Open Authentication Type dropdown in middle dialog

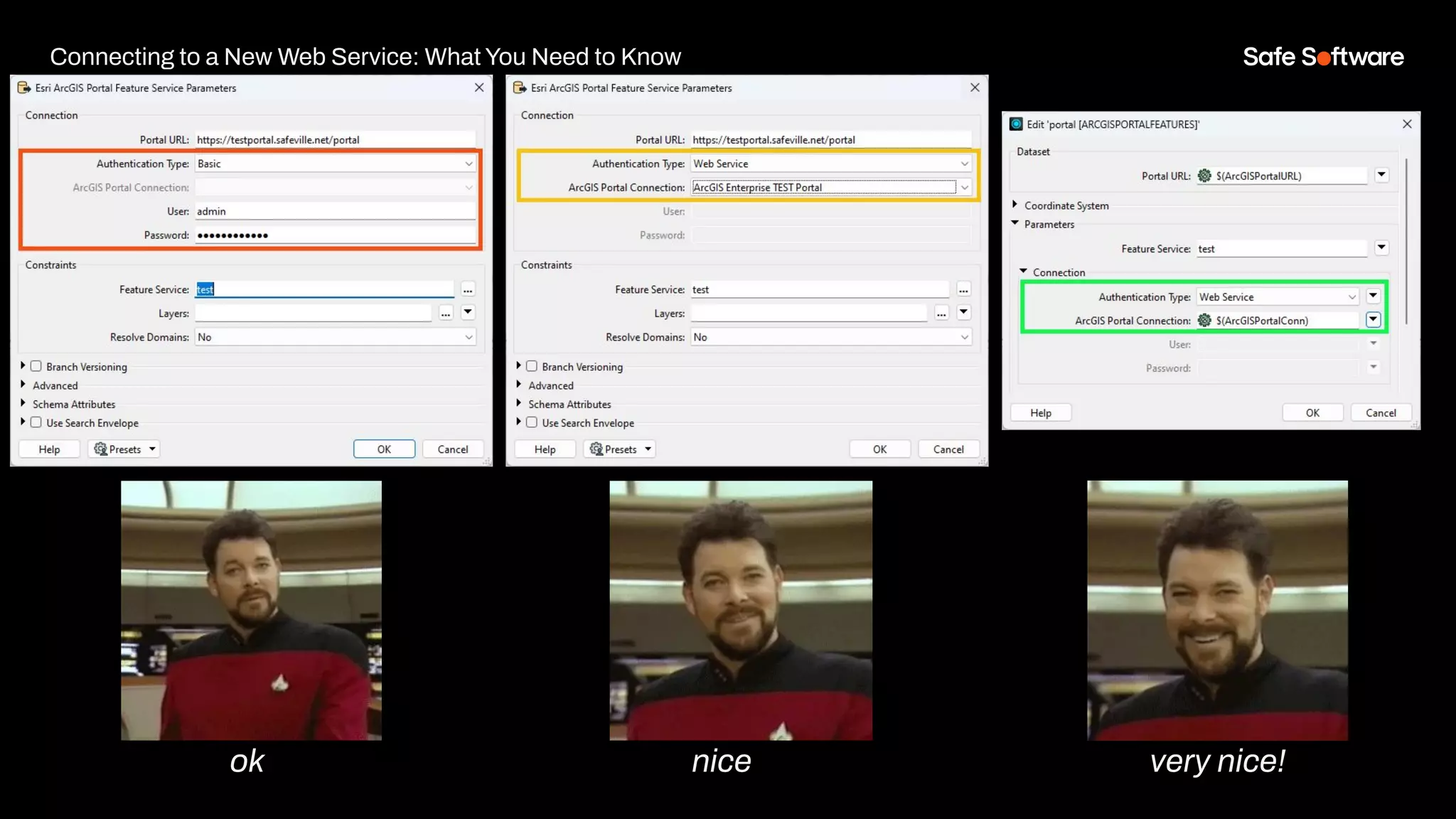(x=831, y=164)
